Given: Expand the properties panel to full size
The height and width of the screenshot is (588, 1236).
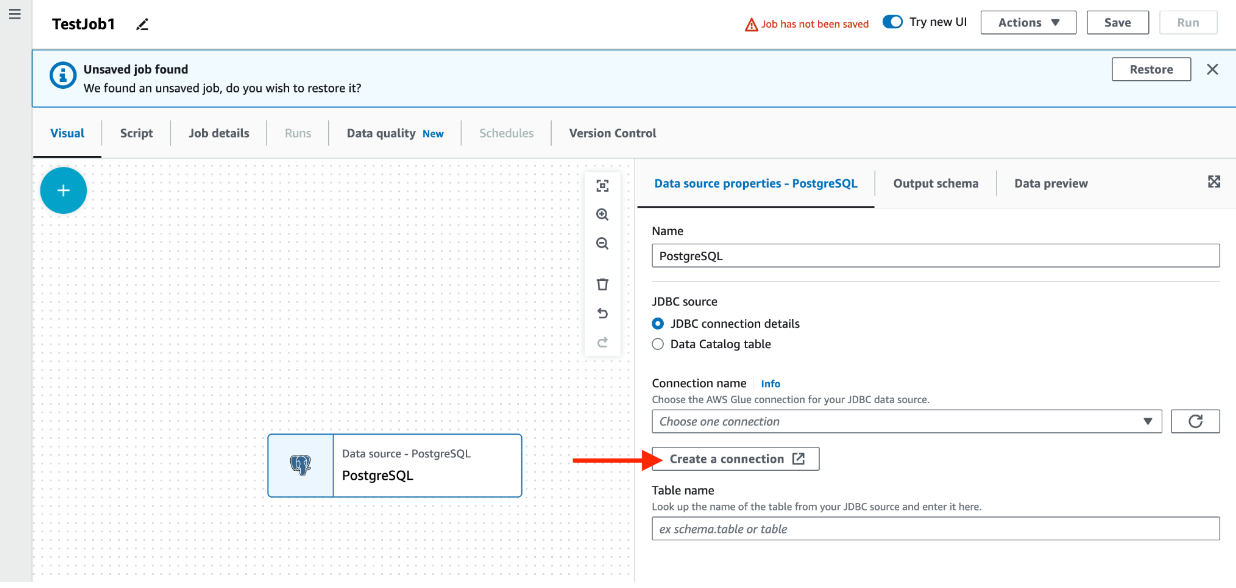Looking at the screenshot, I should click(1213, 182).
